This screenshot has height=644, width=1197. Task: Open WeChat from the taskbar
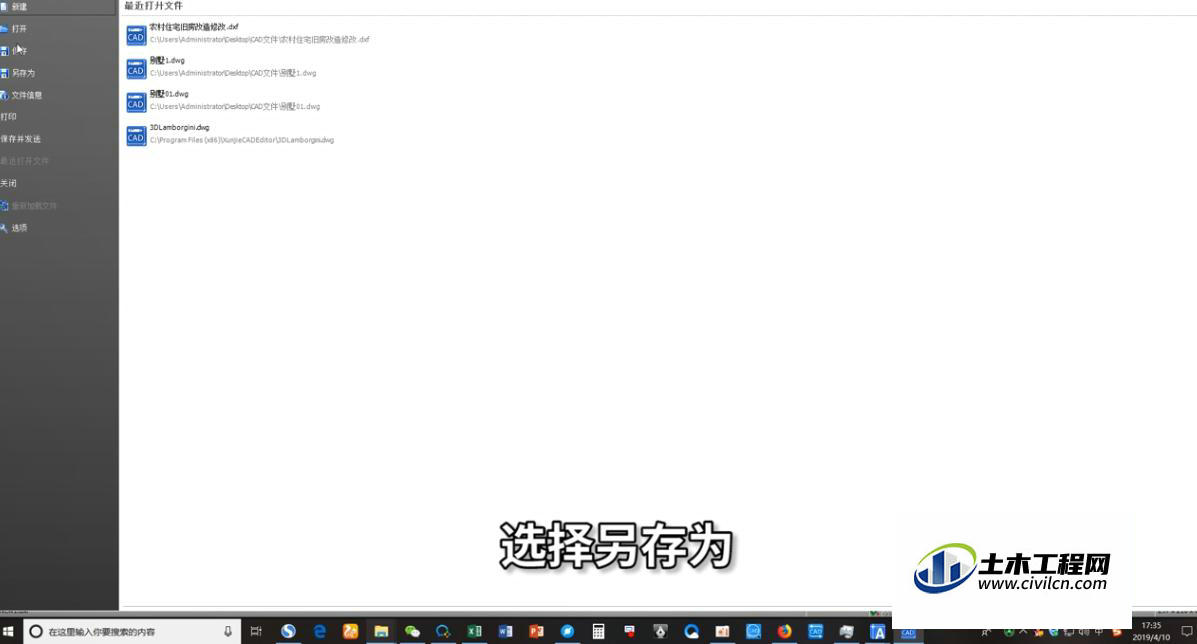pyautogui.click(x=412, y=631)
